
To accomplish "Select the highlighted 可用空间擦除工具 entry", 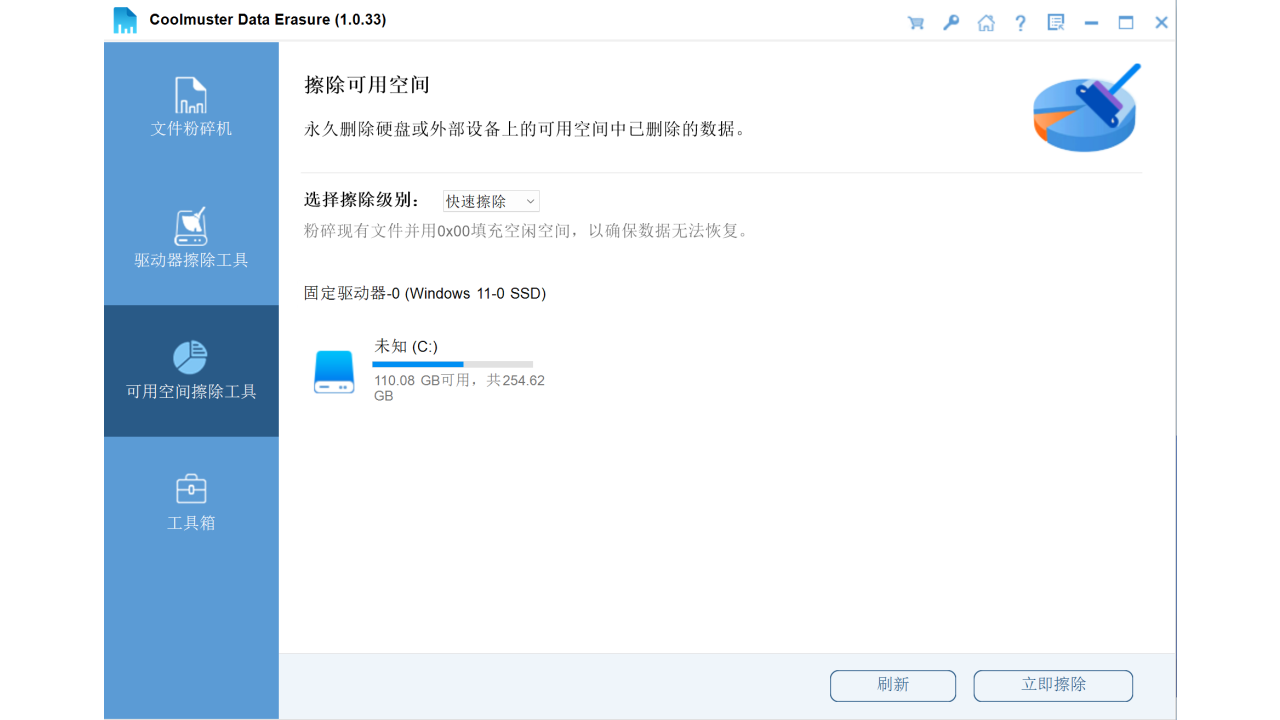I will 190,371.
